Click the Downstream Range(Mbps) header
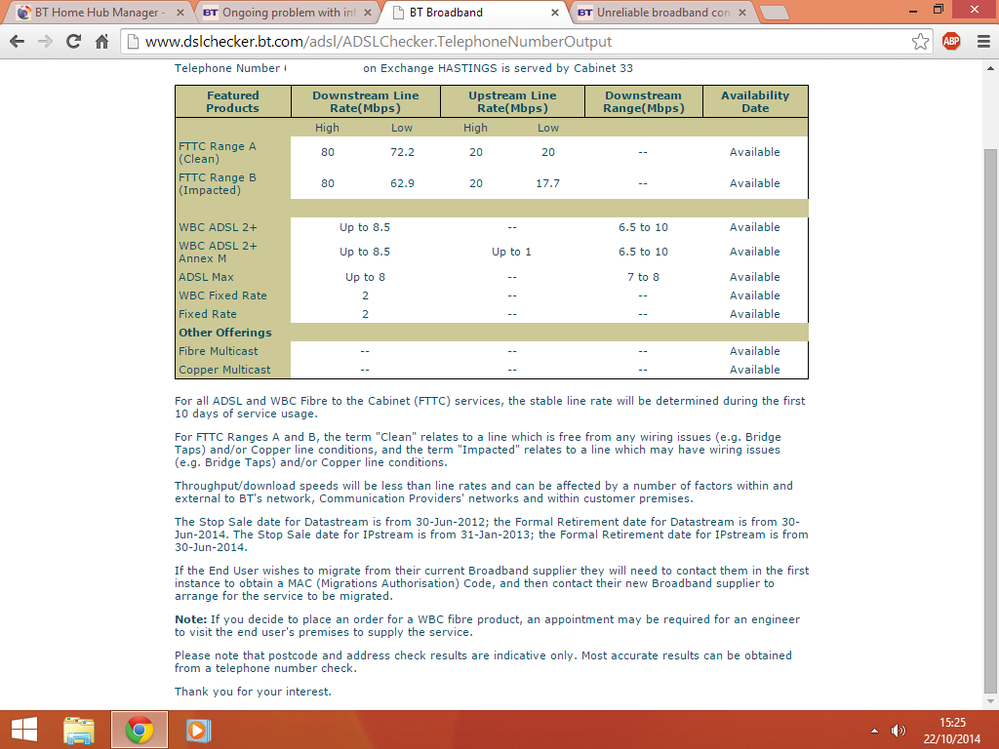999x749 pixels. pyautogui.click(x=643, y=102)
